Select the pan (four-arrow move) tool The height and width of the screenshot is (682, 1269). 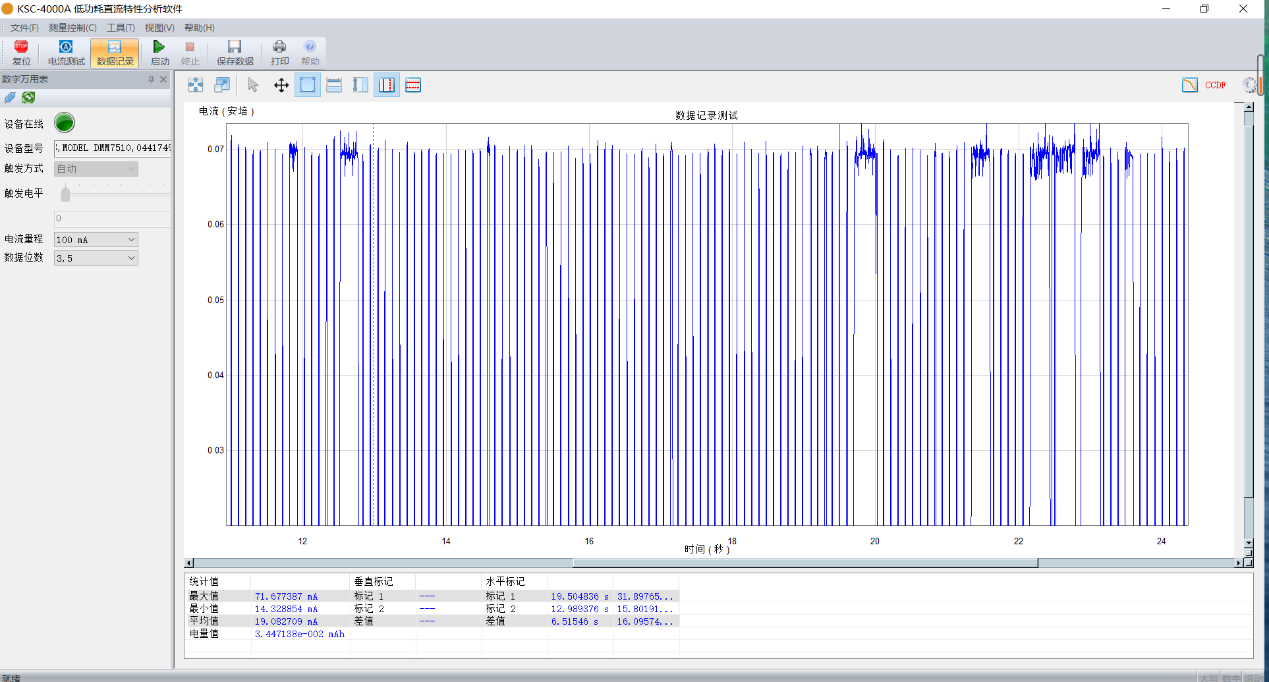point(281,85)
